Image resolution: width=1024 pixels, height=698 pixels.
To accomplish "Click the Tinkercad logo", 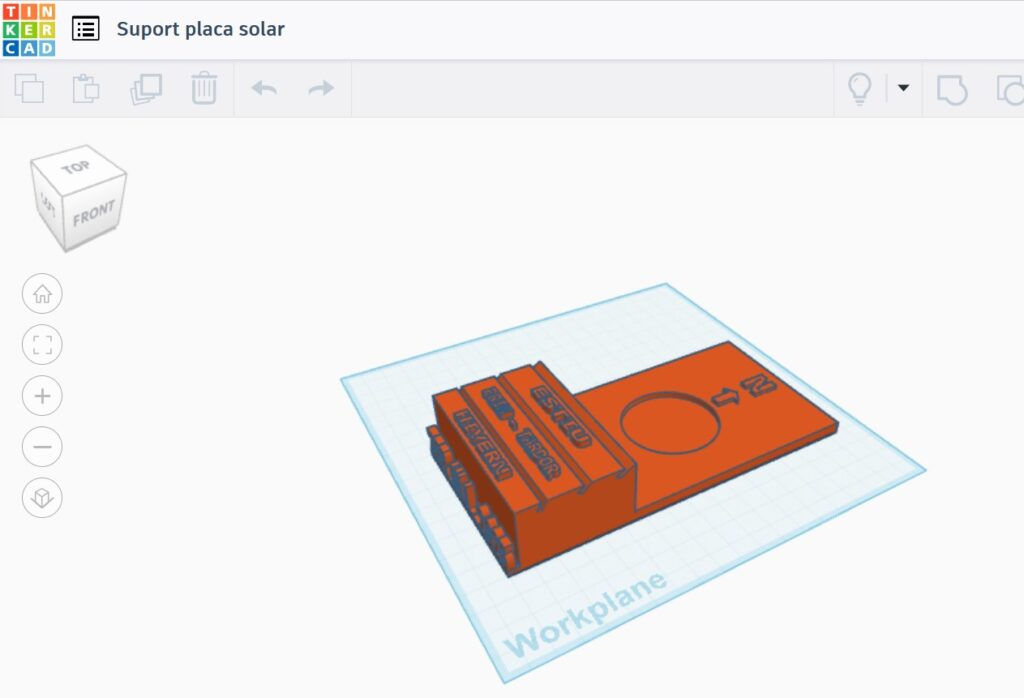I will coord(28,29).
